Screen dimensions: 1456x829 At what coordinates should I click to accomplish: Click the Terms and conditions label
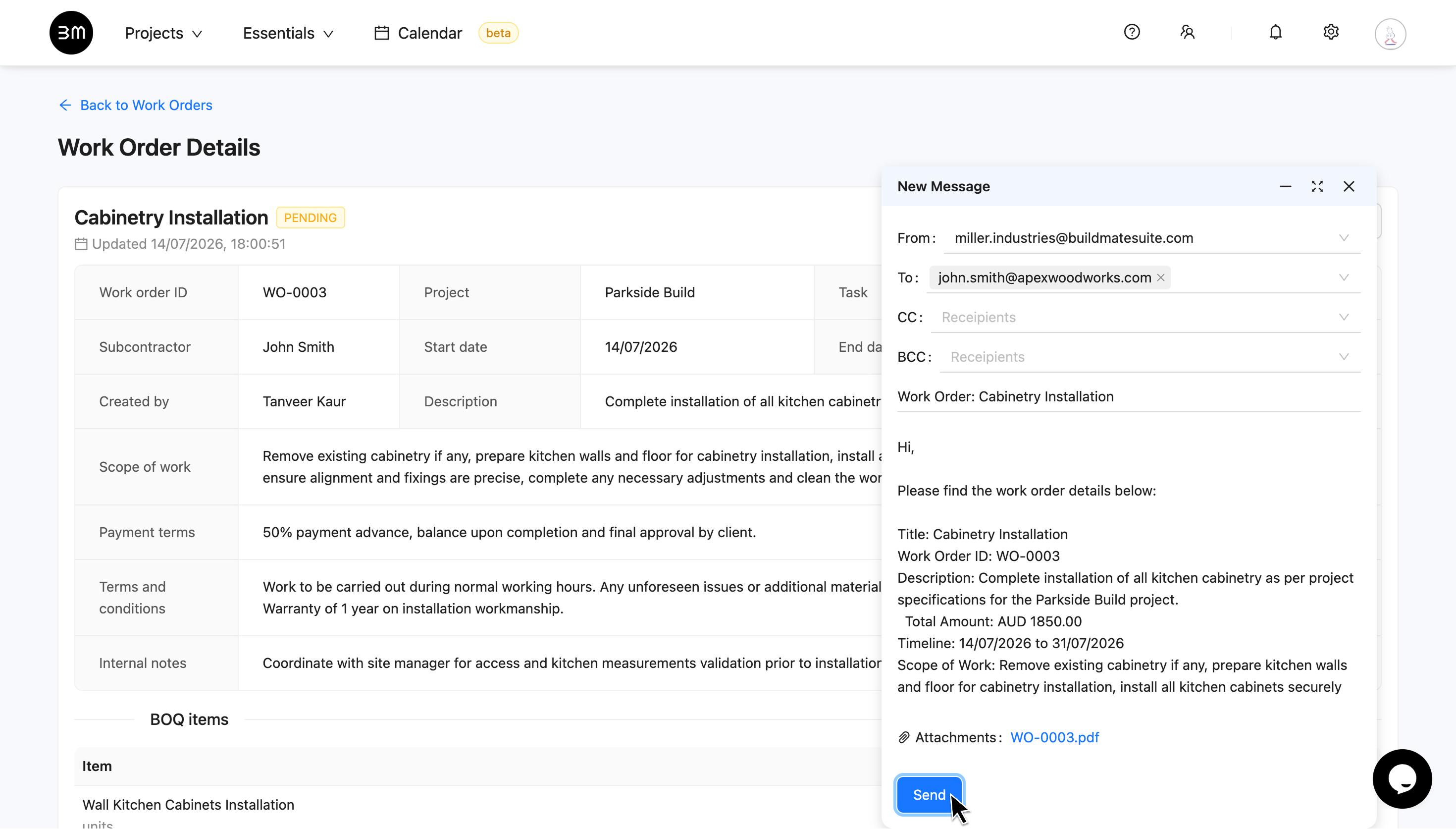132,597
